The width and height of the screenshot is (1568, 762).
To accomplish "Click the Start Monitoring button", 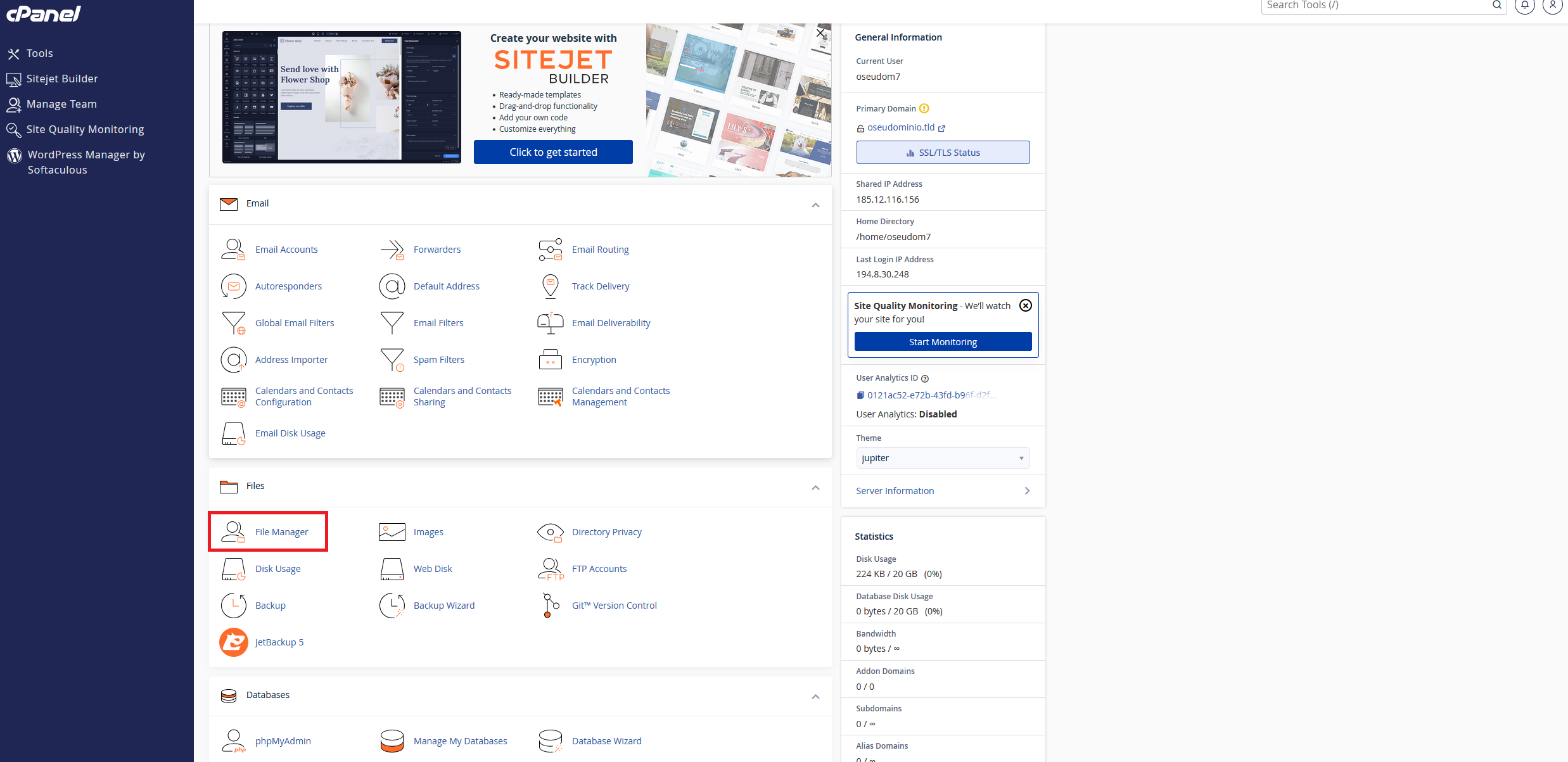I will pos(942,342).
